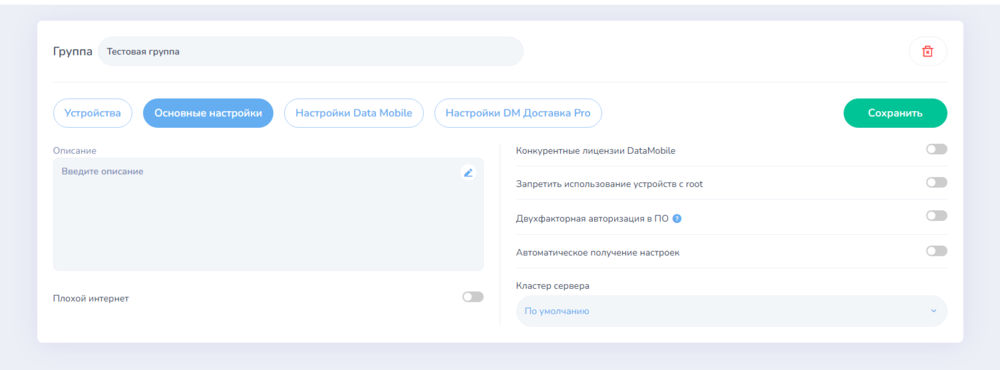Focus the Группа name field with Тестовая группа
This screenshot has width=1000, height=370.
click(311, 51)
